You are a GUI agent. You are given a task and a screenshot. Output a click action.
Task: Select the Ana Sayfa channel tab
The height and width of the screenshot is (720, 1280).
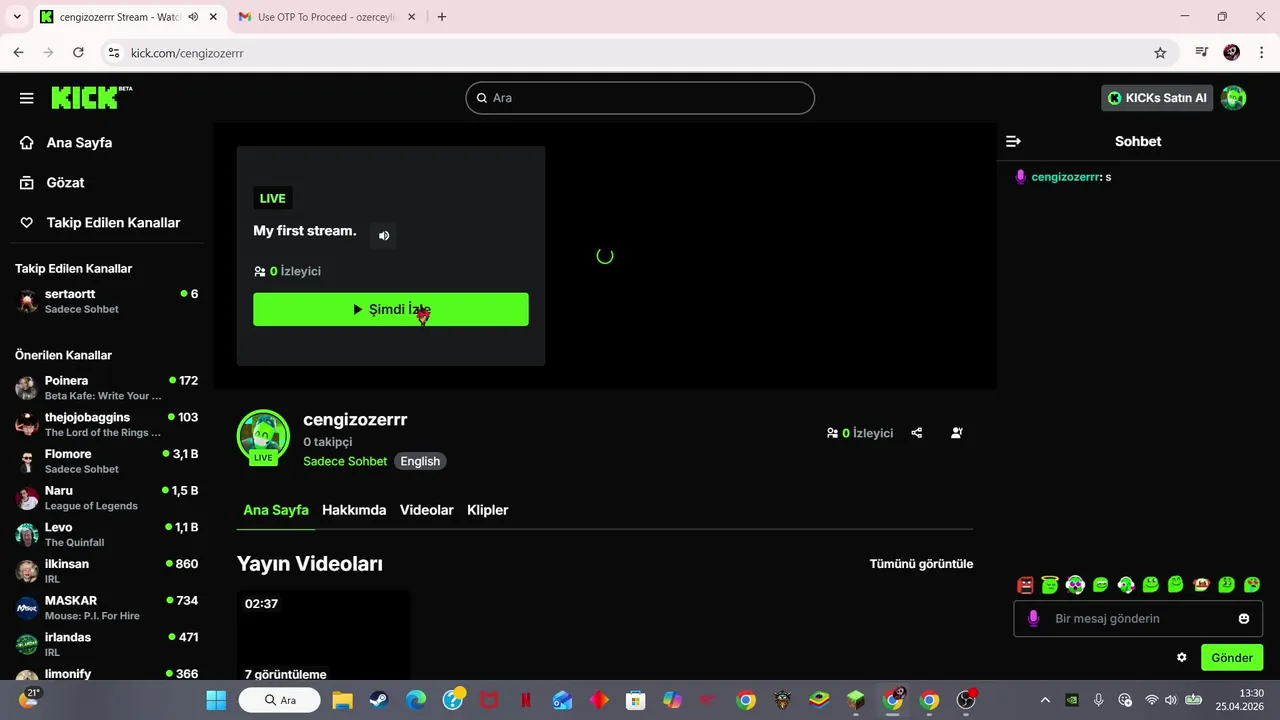[x=276, y=510]
